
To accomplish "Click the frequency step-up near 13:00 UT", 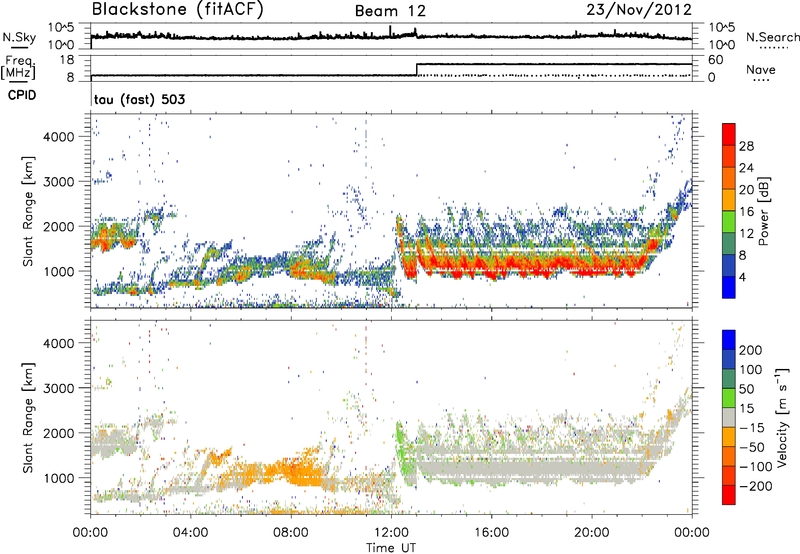I will tap(417, 69).
